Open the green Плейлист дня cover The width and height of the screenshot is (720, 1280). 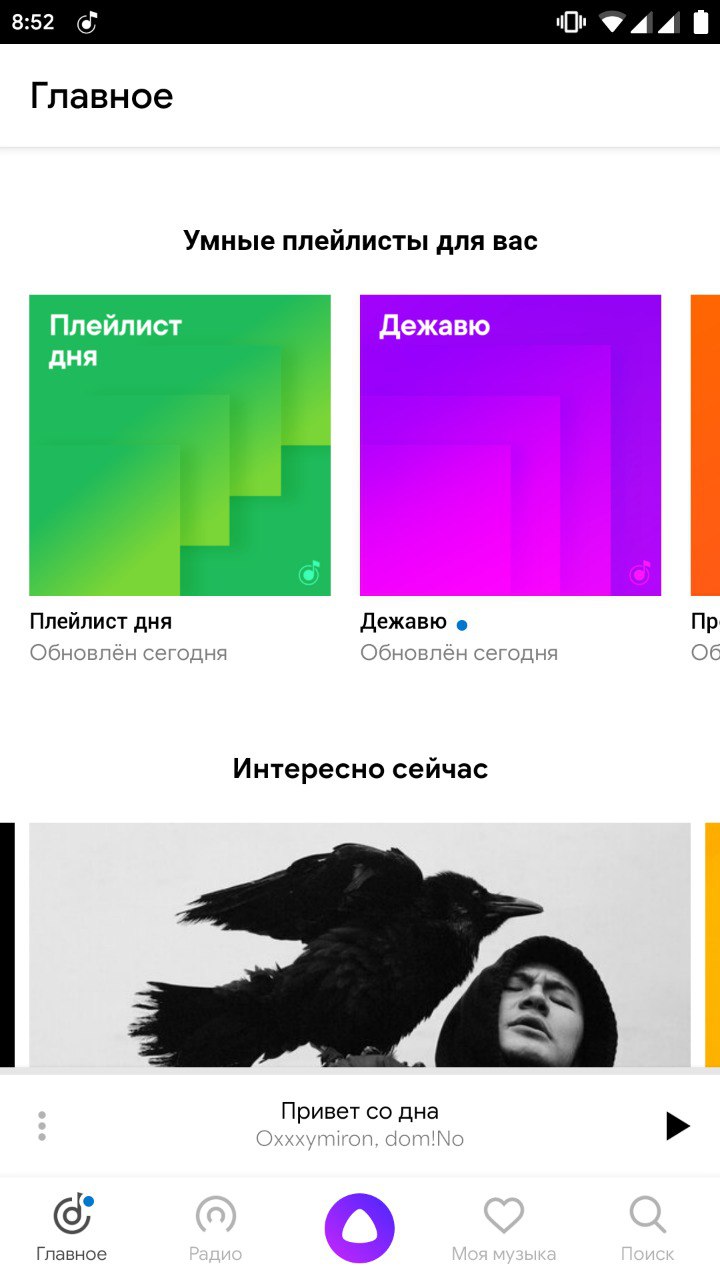pyautogui.click(x=180, y=445)
